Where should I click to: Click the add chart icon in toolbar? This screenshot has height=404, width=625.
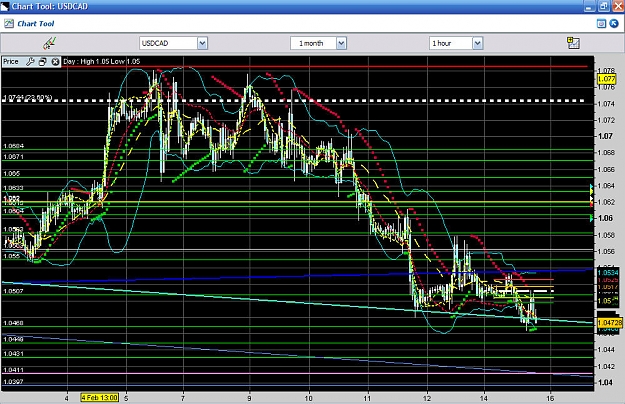(573, 43)
